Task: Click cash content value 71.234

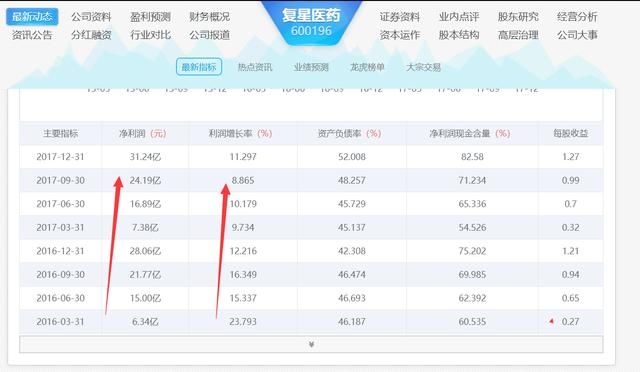Action: click(x=472, y=180)
